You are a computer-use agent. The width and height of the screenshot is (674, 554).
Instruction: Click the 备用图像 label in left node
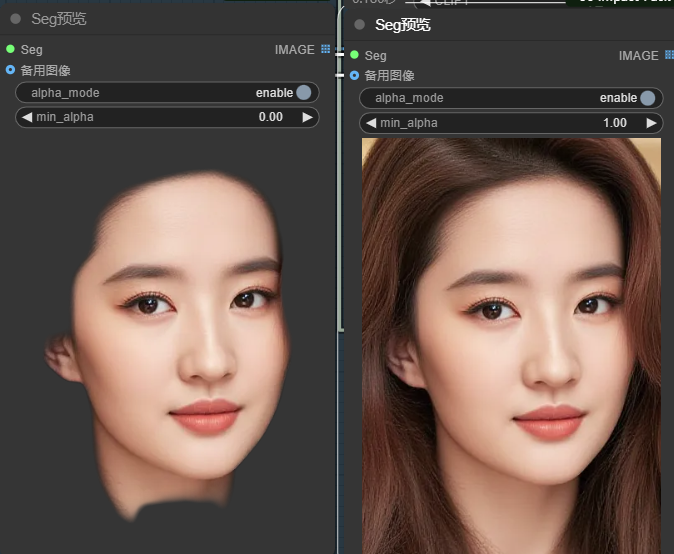[x=46, y=70]
